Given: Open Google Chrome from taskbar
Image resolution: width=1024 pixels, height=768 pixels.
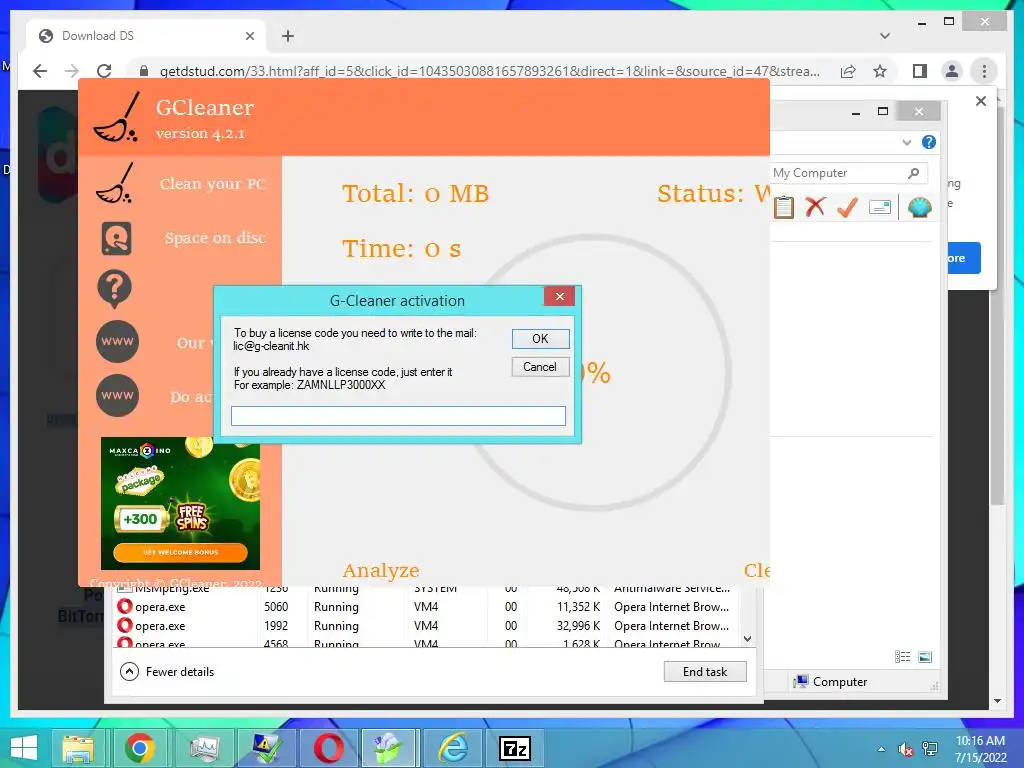Looking at the screenshot, I should click(x=140, y=748).
